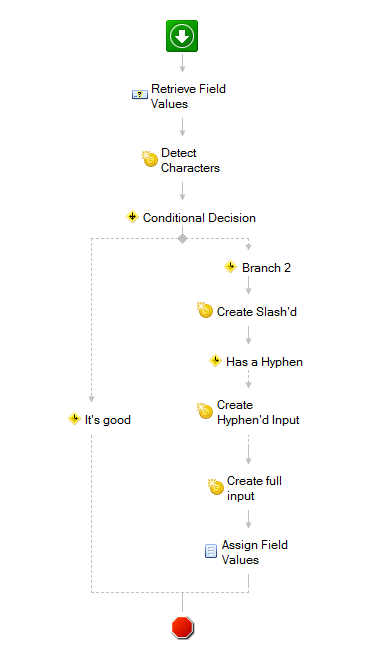
Task: Click the Retrieve Field Values label
Action: coord(188,96)
